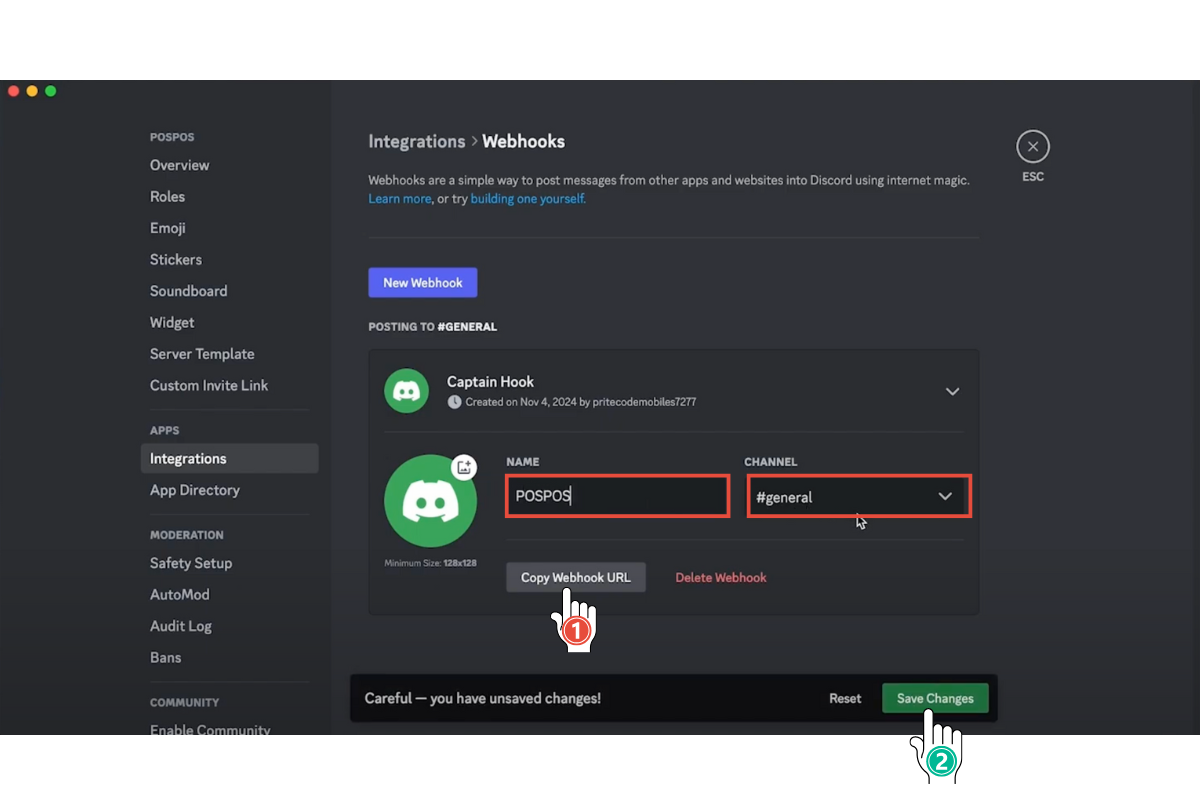Click the small Captain Hook avatar icon
Viewport: 1200px width, 800px height.
[406, 391]
